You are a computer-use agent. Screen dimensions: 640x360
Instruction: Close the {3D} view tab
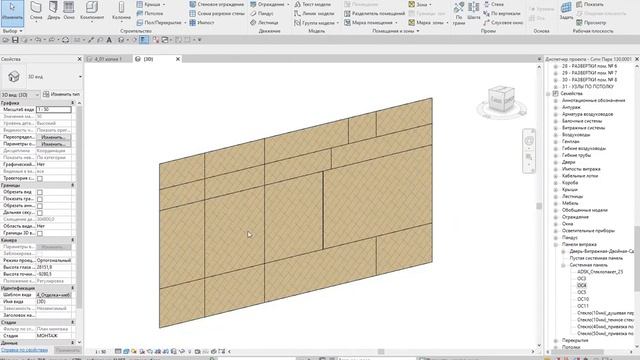point(178,59)
